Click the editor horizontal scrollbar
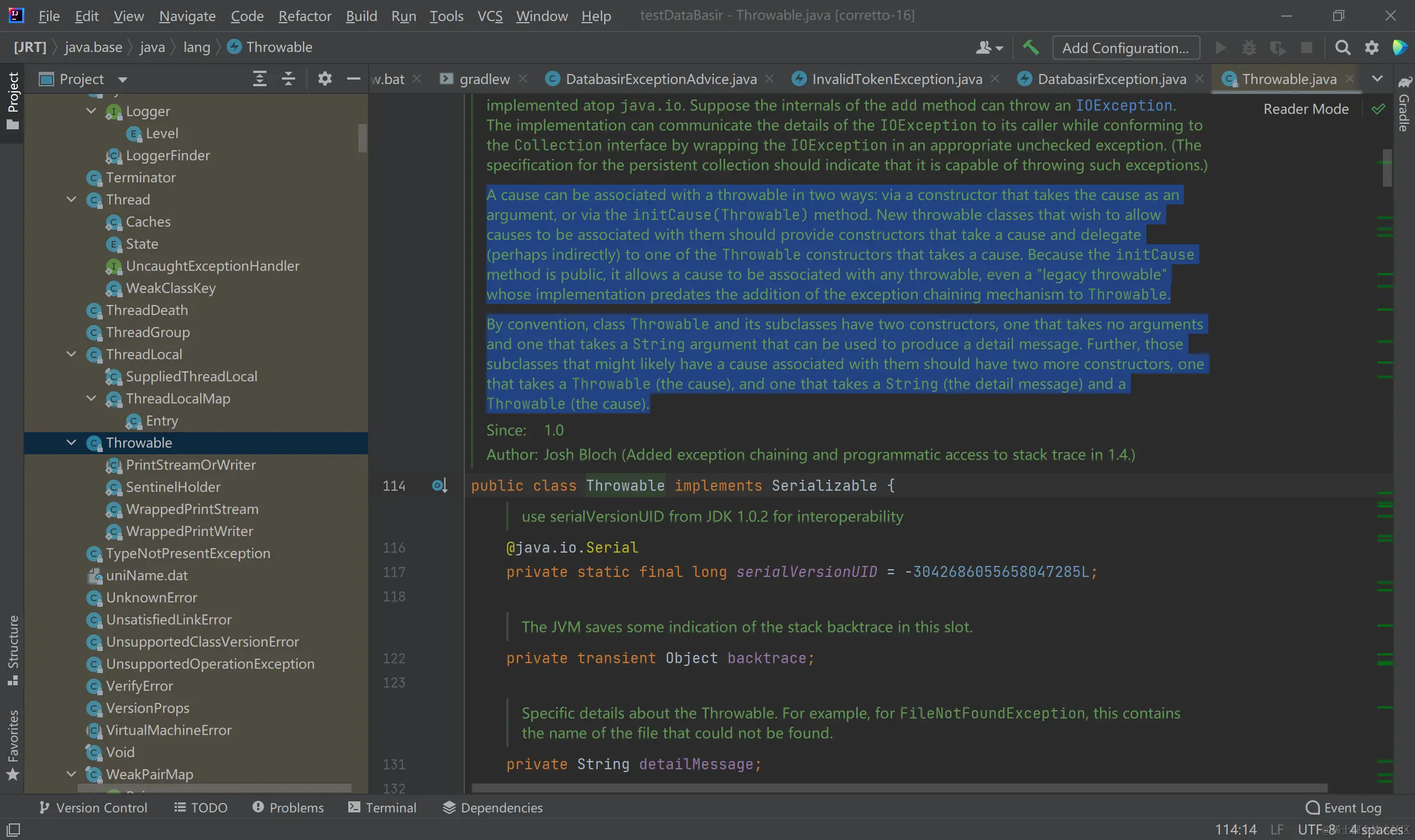Viewport: 1415px width, 840px height. 899,788
